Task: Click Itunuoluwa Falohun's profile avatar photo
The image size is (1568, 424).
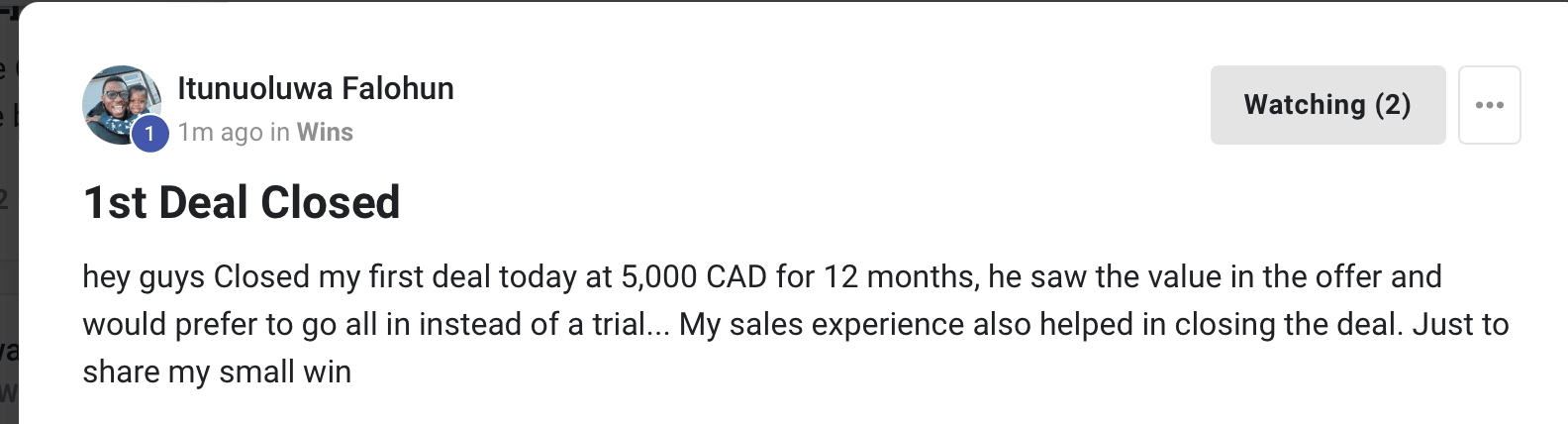Action: click(x=119, y=100)
